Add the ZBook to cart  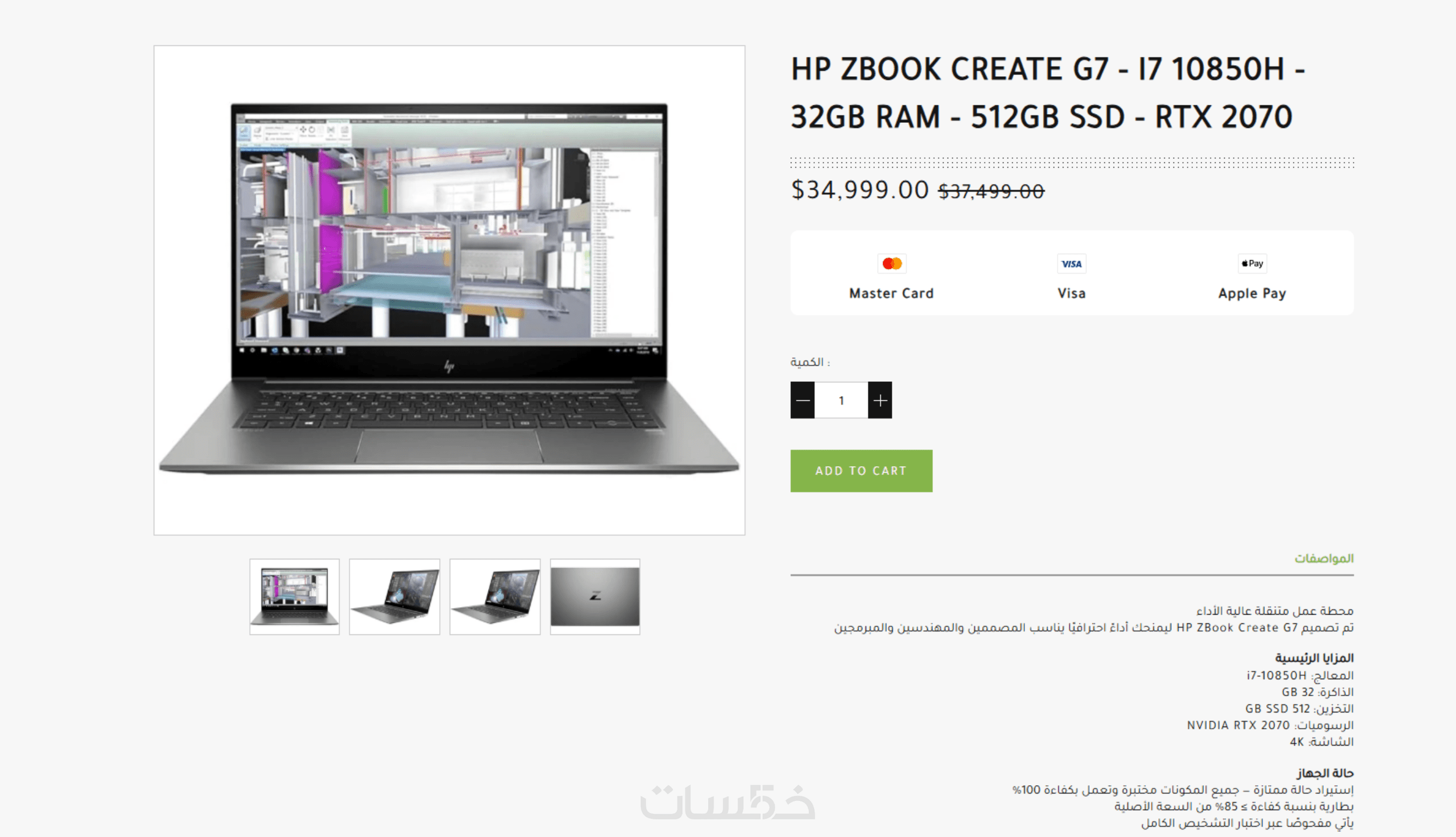861,470
